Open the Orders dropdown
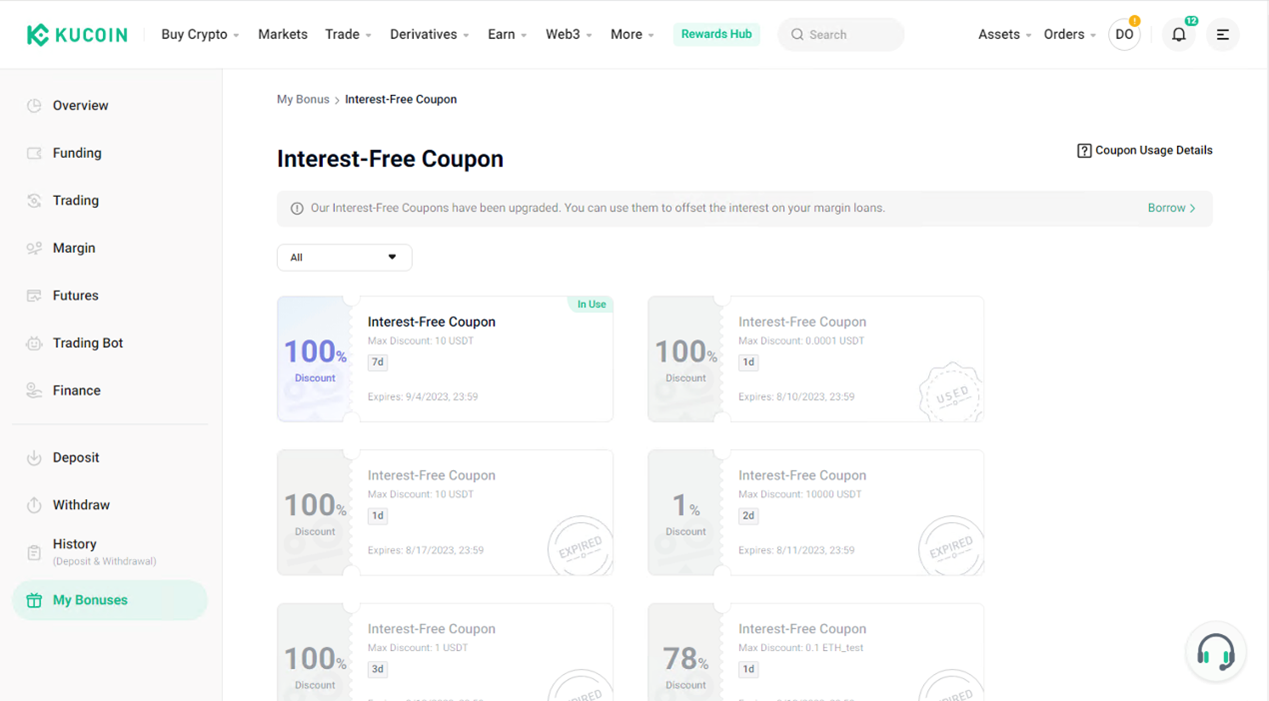Viewport: 1269px width, 701px height. 1070,34
